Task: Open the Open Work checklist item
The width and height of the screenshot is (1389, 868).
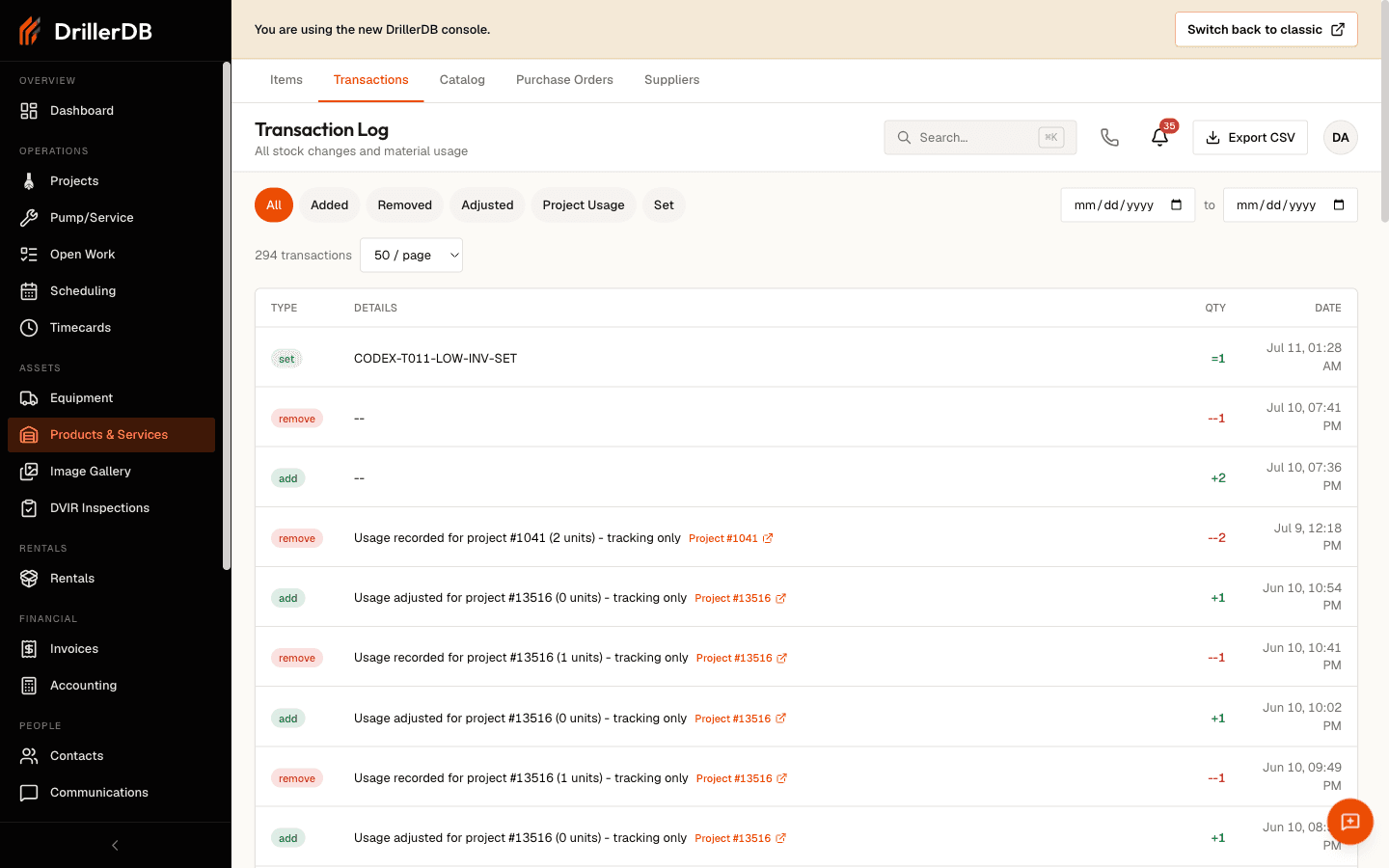Action: [x=111, y=255]
